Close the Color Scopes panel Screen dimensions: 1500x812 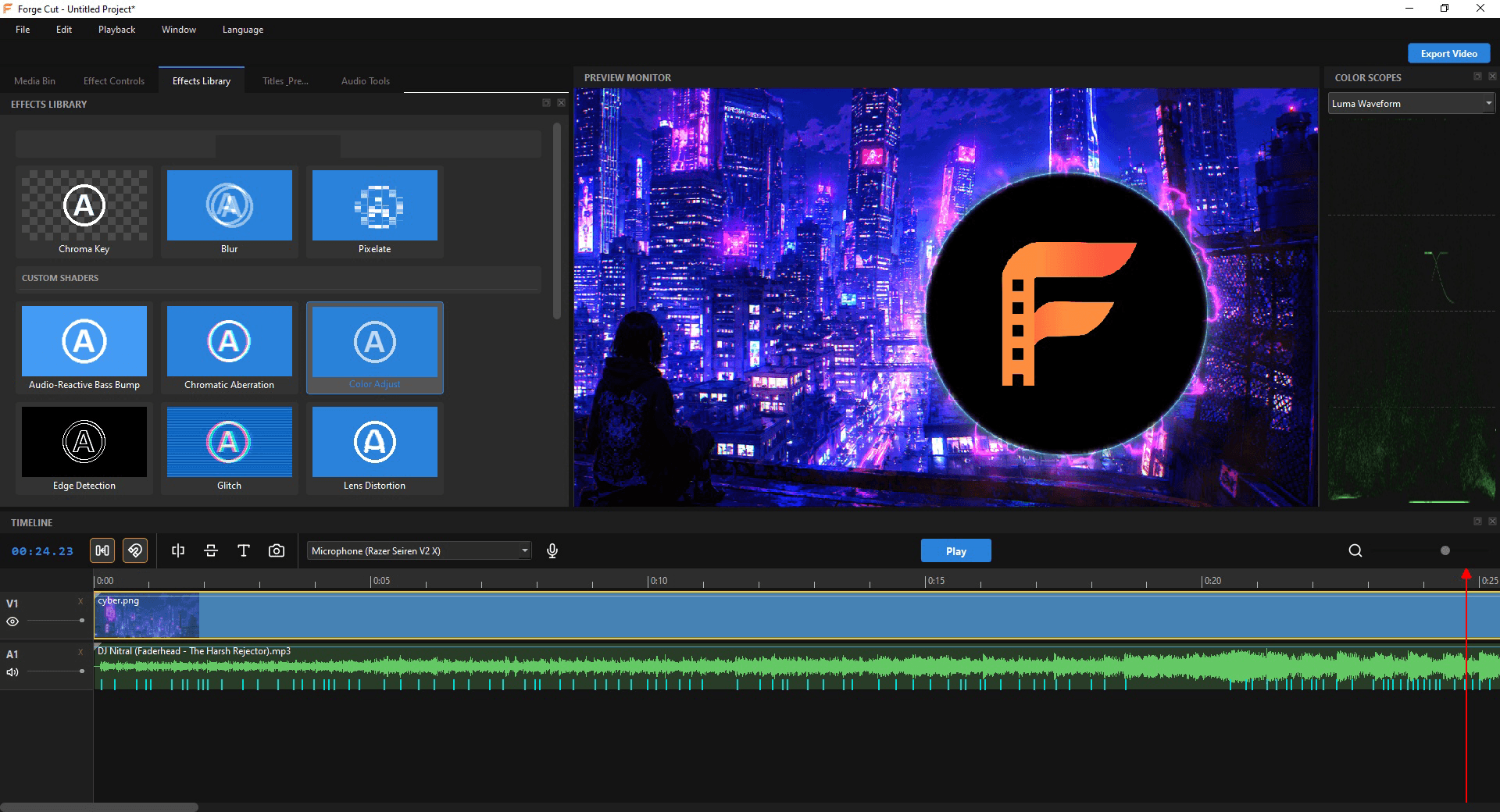click(1492, 77)
